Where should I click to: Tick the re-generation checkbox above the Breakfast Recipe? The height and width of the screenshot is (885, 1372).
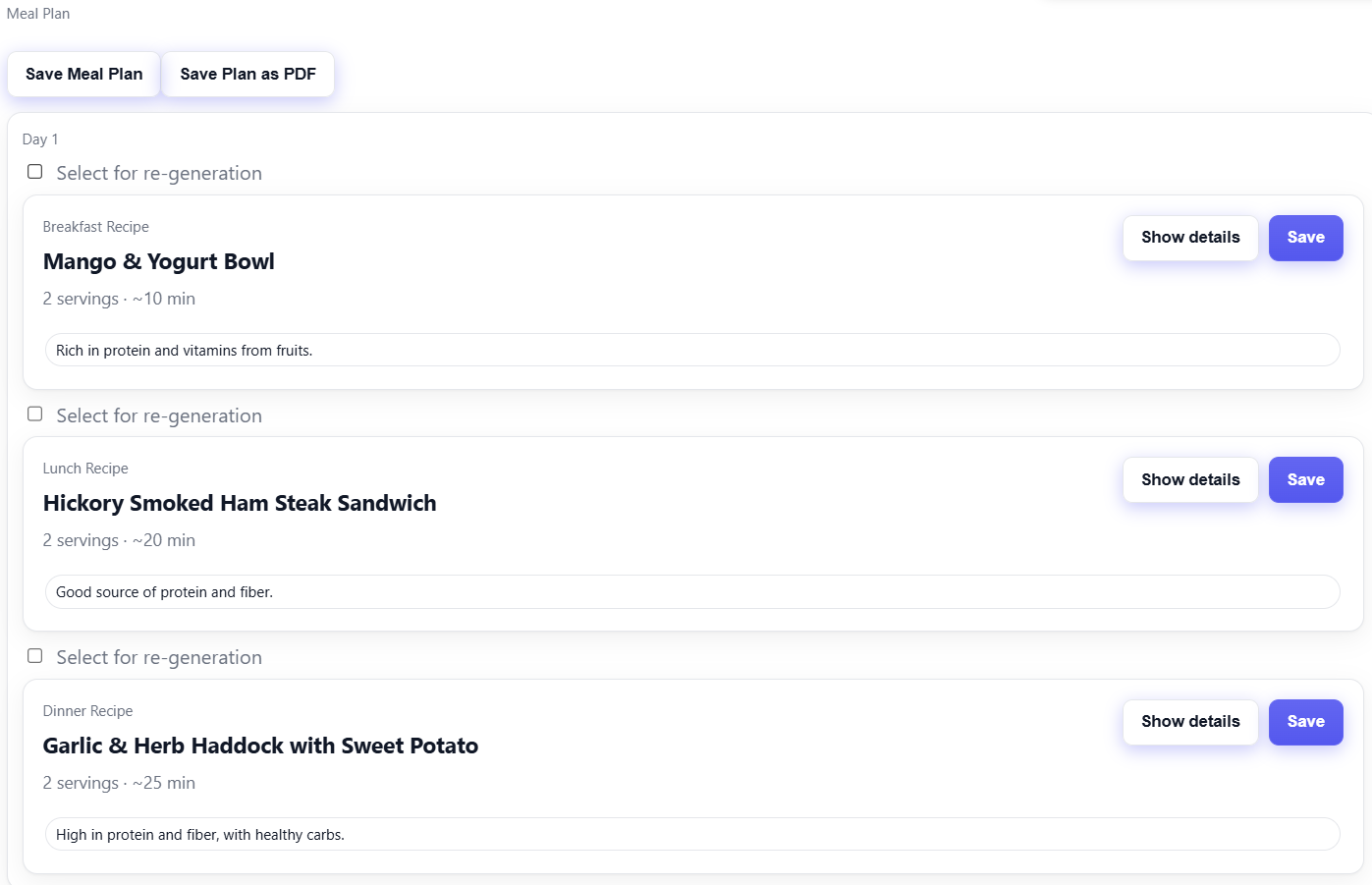(35, 172)
